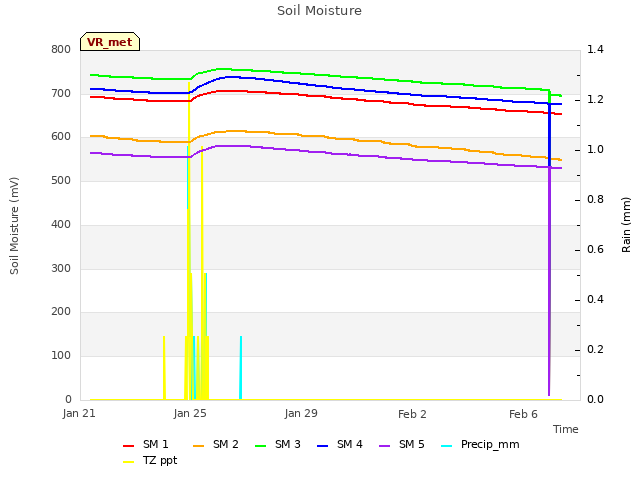Viewport: 640px width, 480px height.
Task: Click the TZ ppt legend entry
Action: (x=150, y=461)
